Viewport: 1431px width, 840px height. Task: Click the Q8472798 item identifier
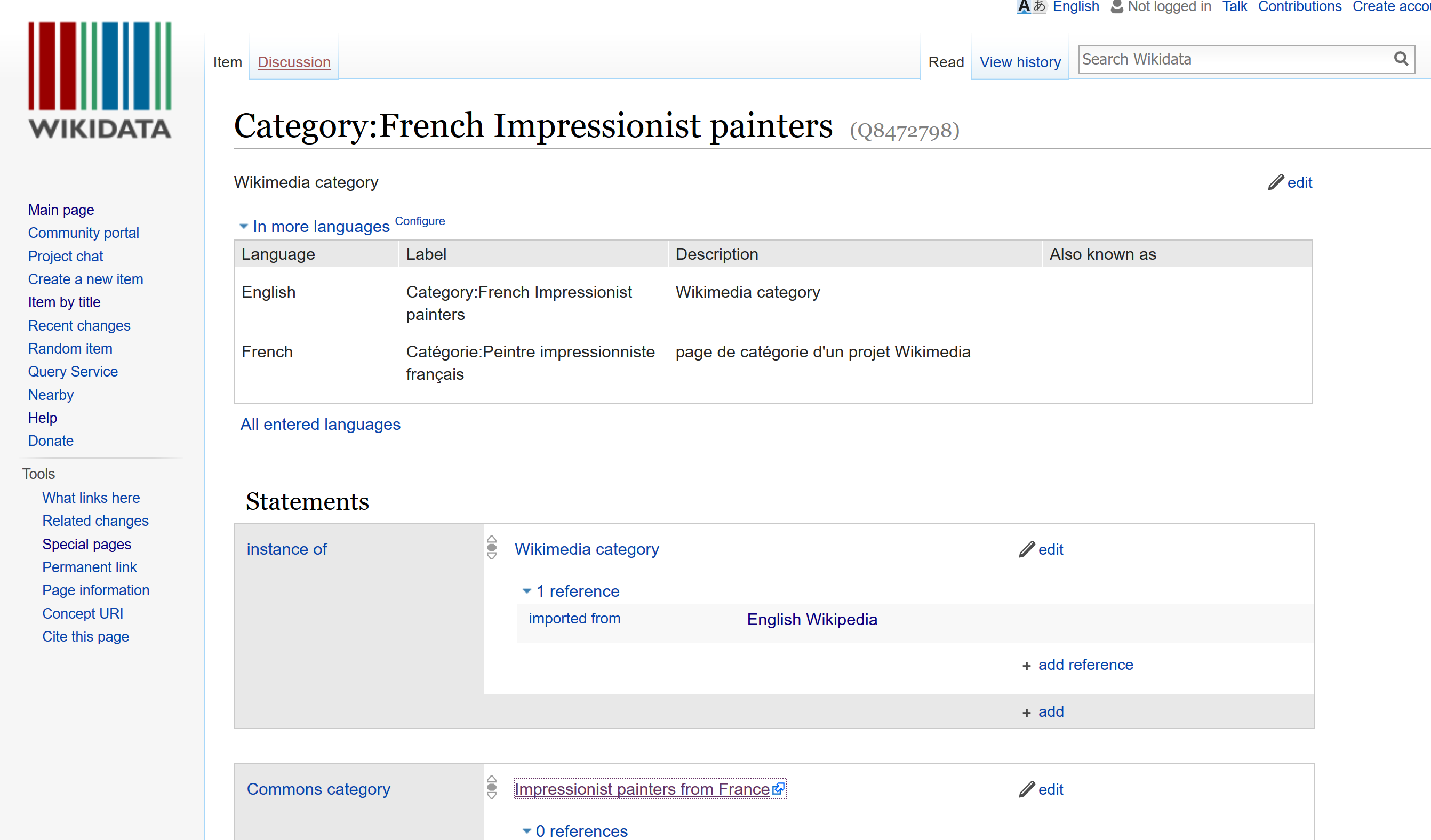904,131
